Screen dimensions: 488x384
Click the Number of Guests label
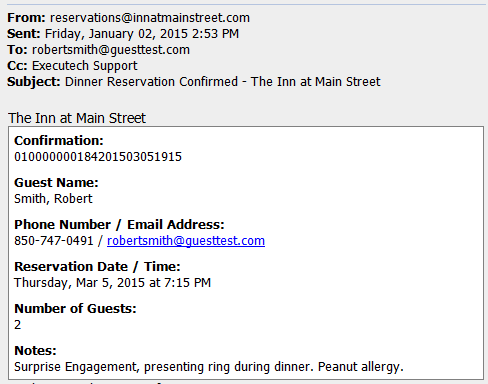(75, 309)
